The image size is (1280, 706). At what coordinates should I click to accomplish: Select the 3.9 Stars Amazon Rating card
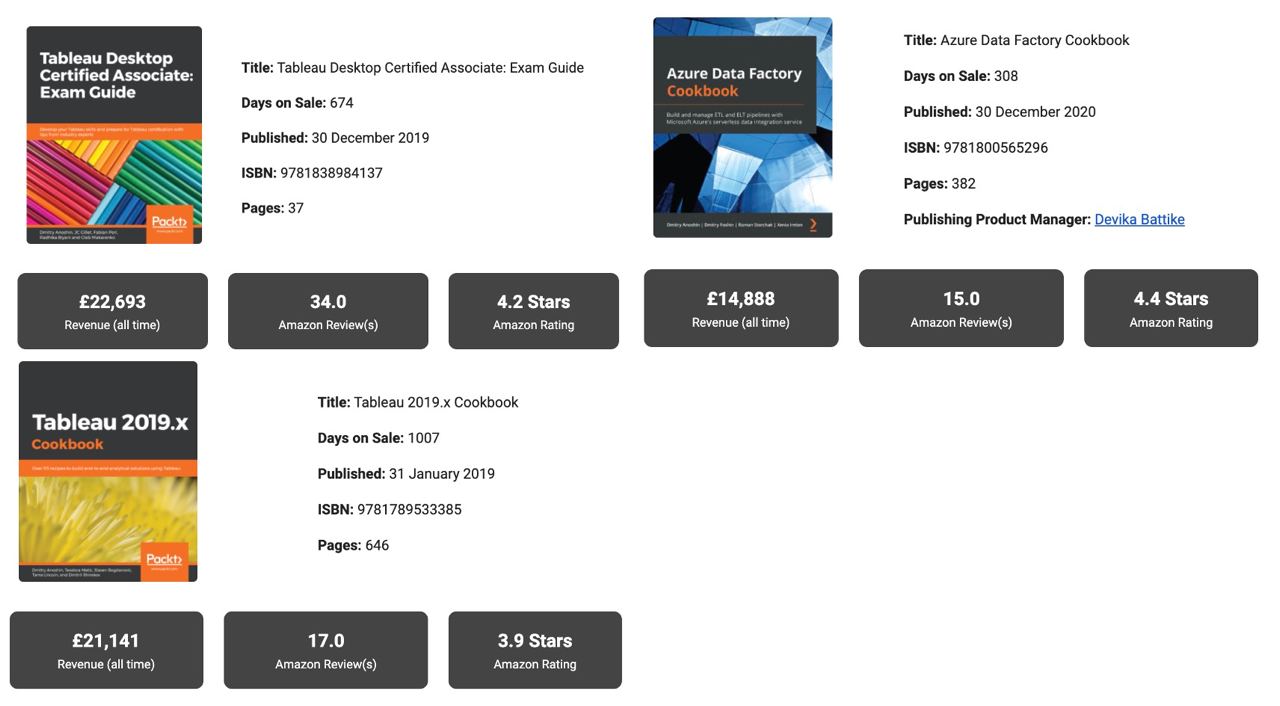[535, 650]
